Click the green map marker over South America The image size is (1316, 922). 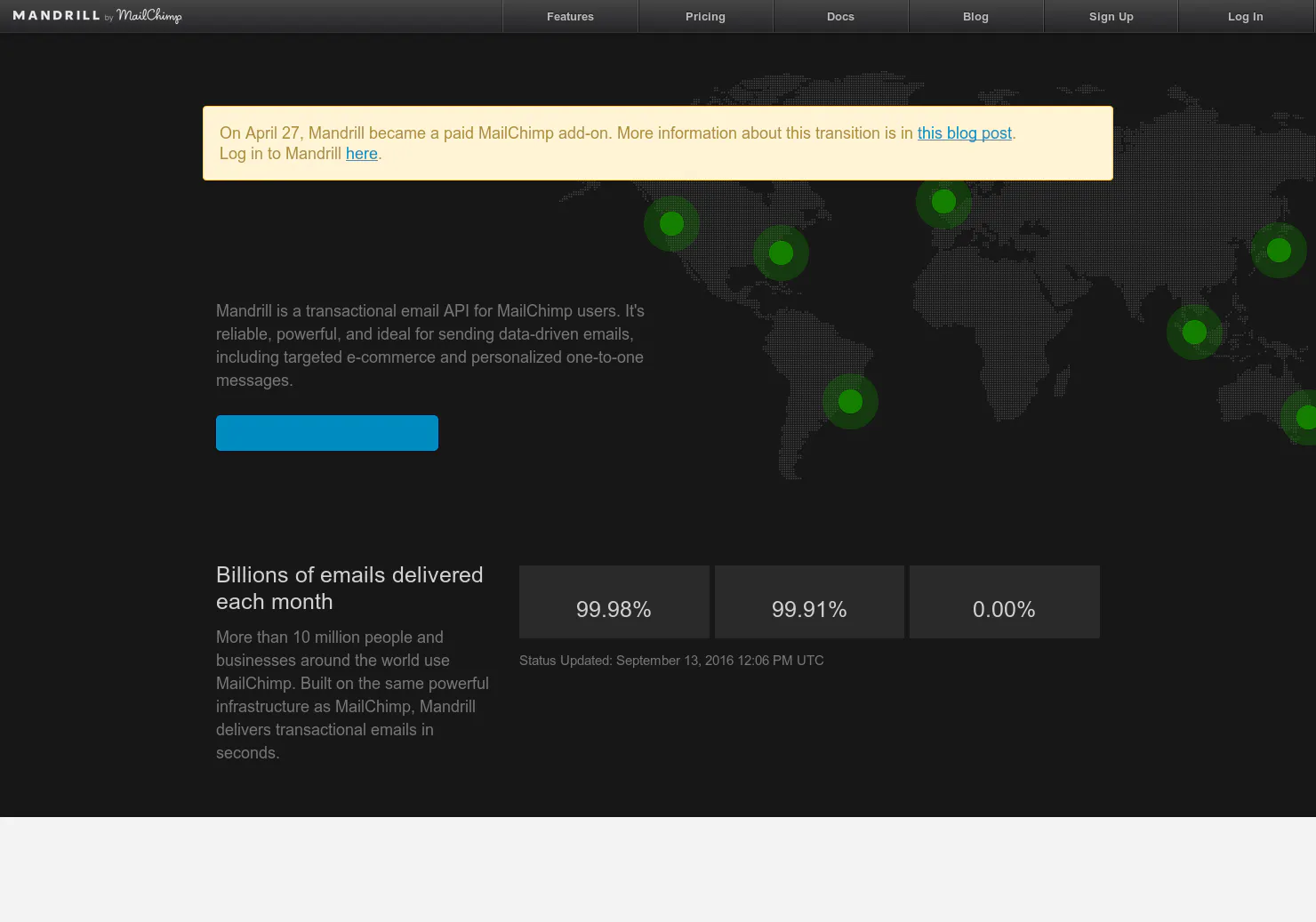(x=850, y=402)
